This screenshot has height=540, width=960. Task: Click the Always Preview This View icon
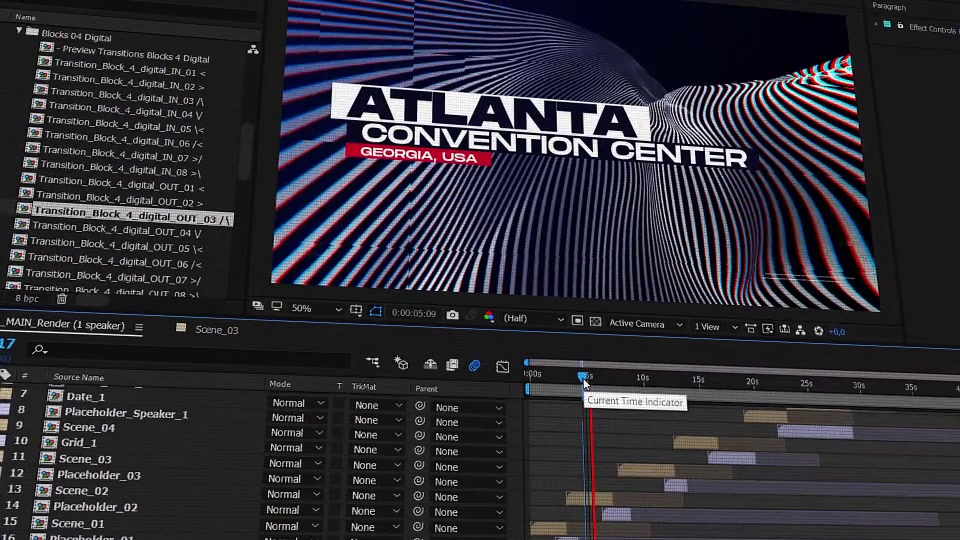pos(258,306)
